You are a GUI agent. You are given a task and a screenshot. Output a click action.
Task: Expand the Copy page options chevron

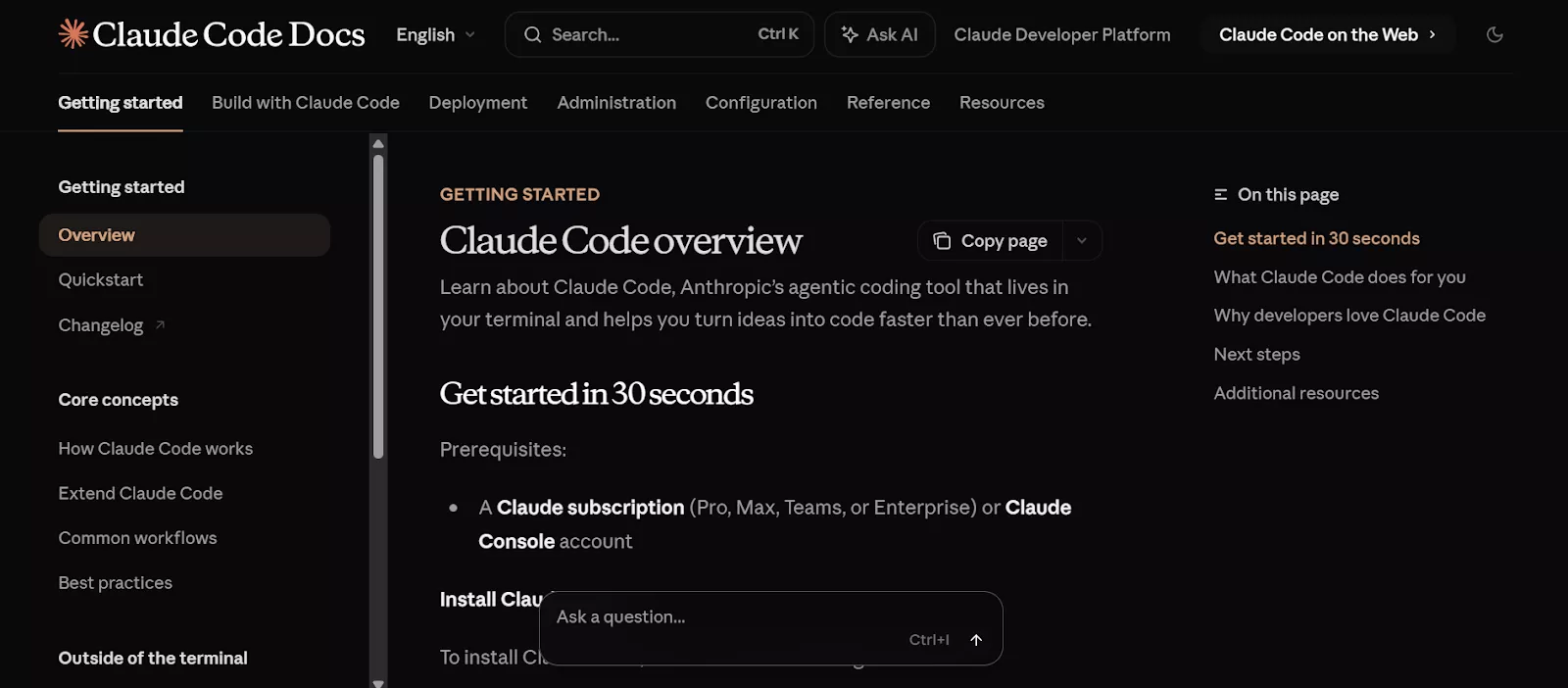[1081, 240]
